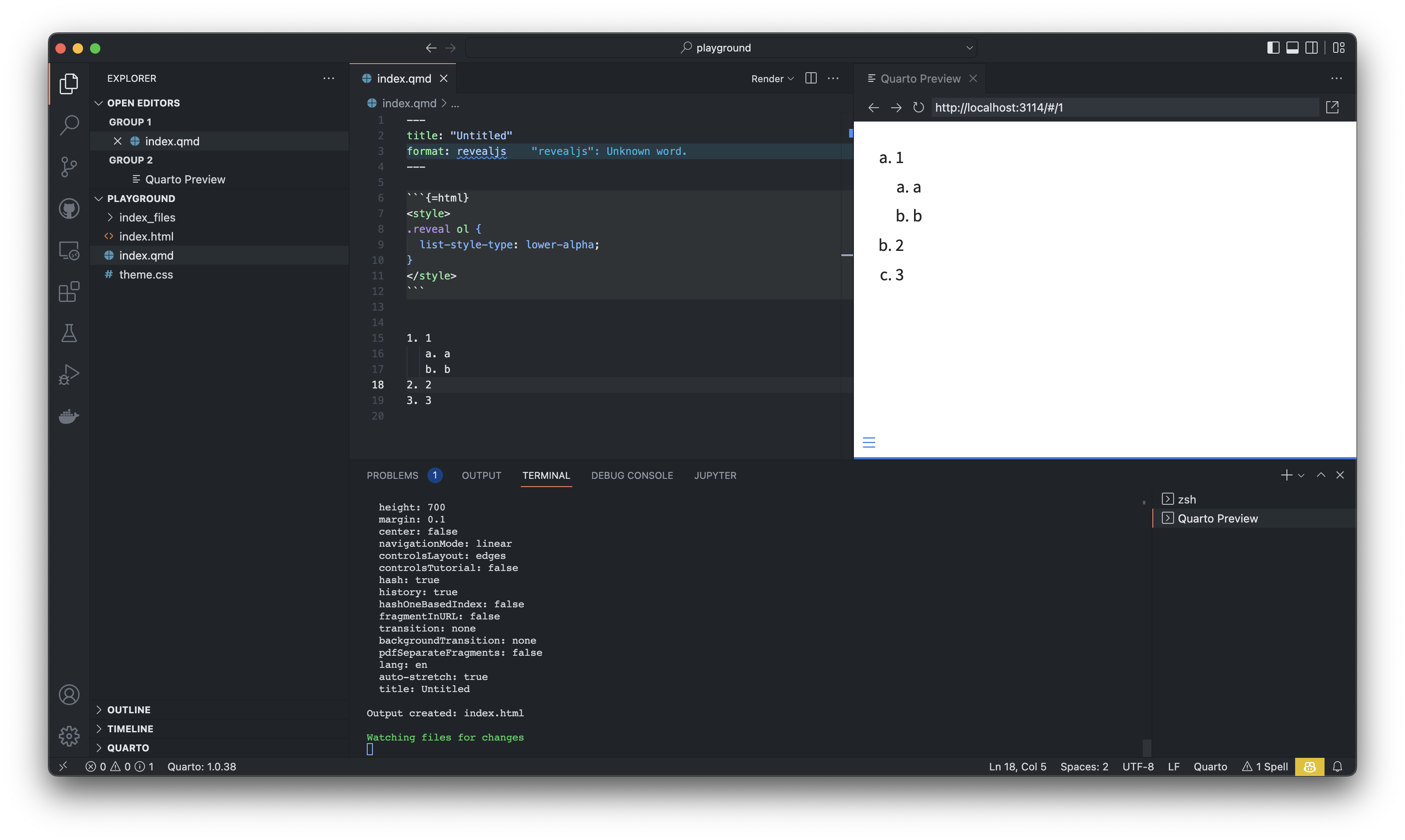1405x840 pixels.
Task: Open the Remote Explorer view
Action: tap(69, 250)
